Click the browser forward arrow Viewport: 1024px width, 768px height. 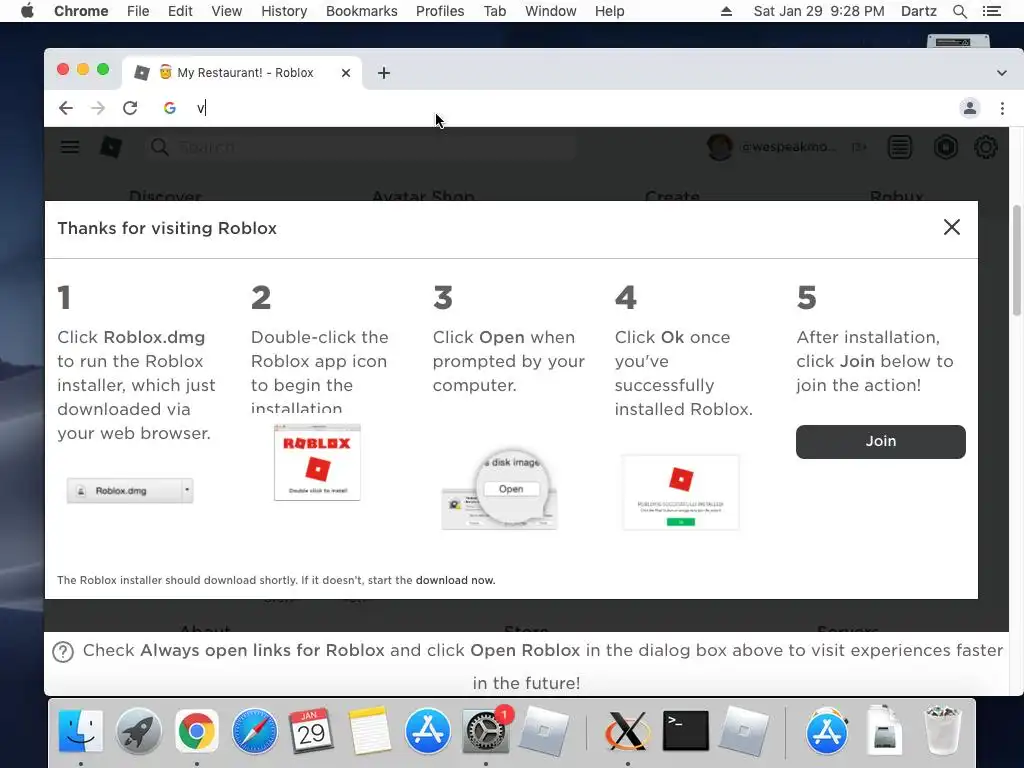tap(98, 108)
